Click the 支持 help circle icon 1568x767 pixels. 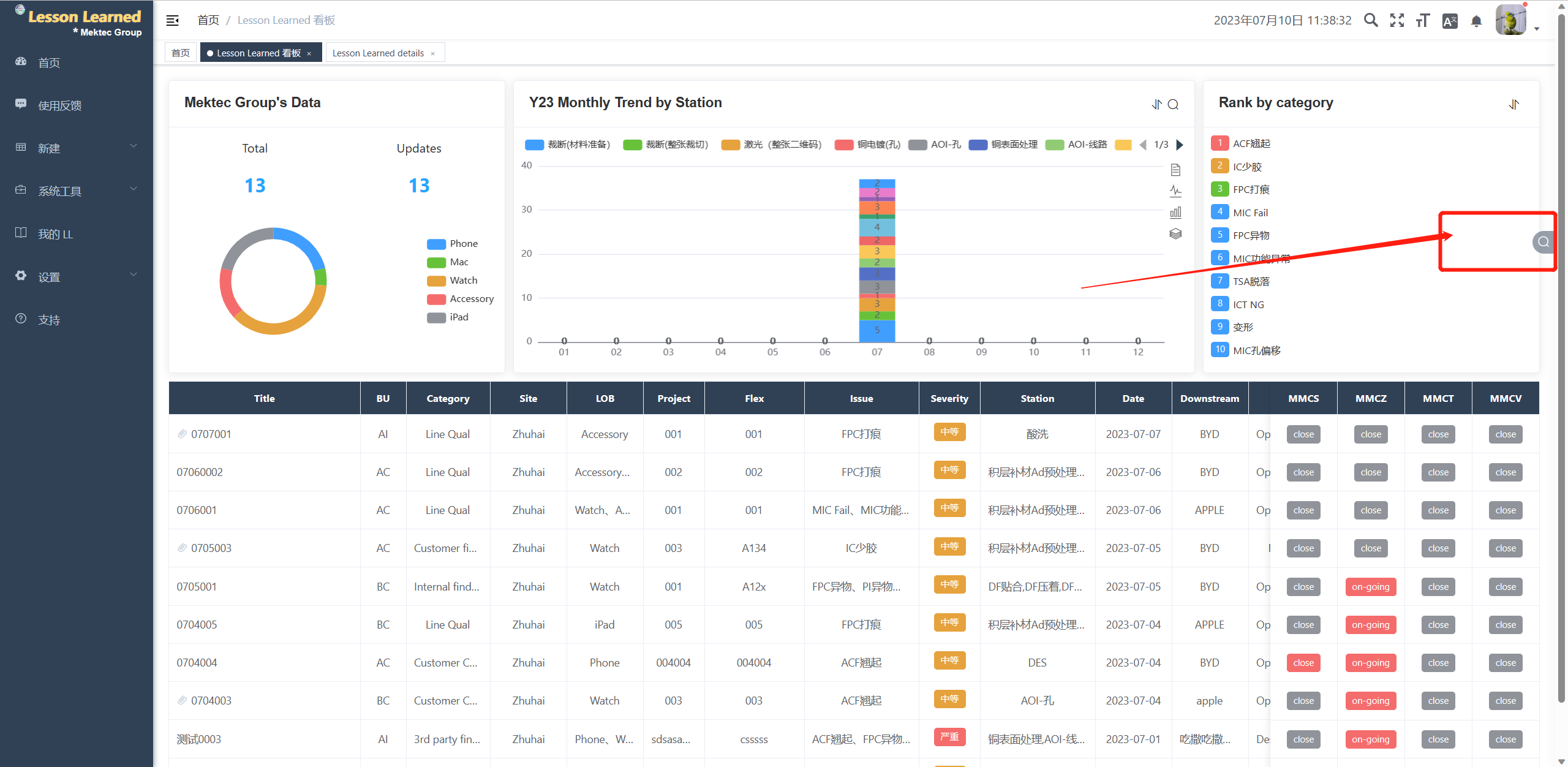pyautogui.click(x=21, y=319)
